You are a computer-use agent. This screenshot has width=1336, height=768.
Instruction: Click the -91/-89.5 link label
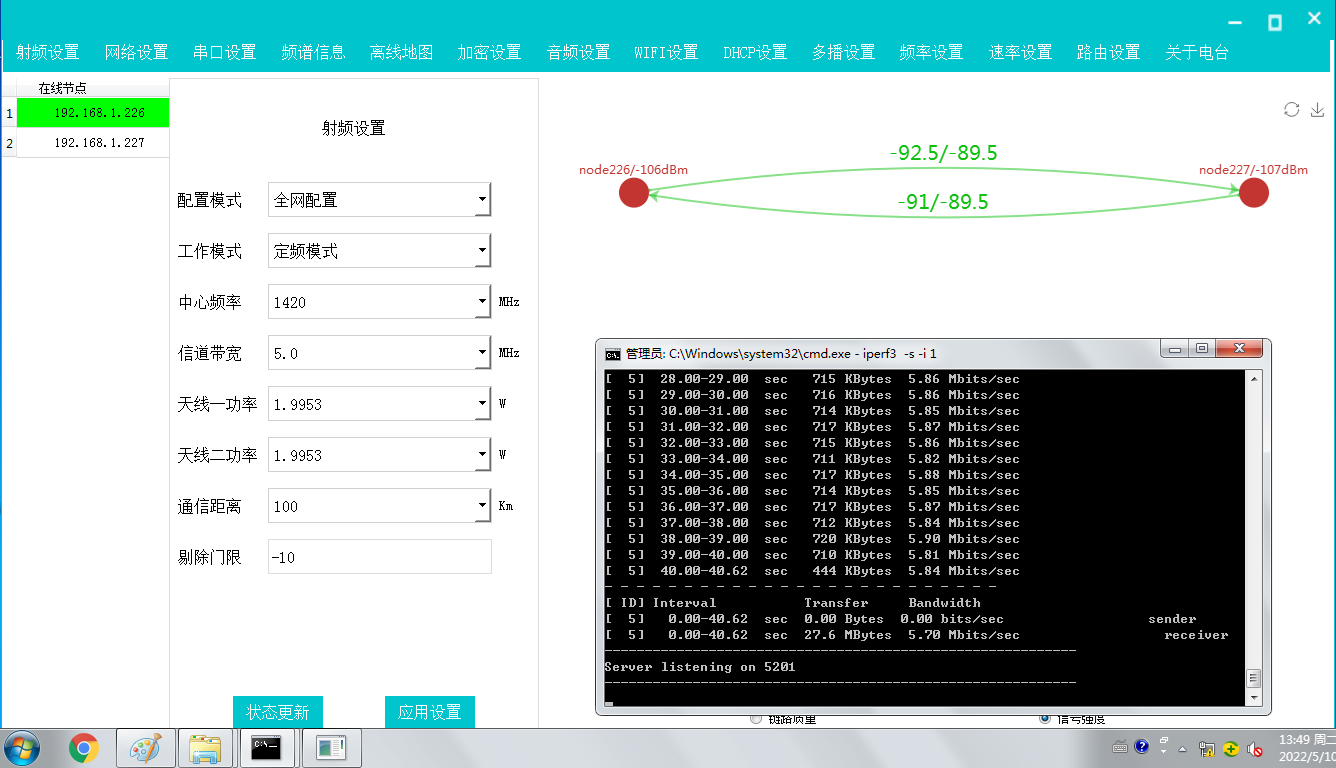coord(942,202)
